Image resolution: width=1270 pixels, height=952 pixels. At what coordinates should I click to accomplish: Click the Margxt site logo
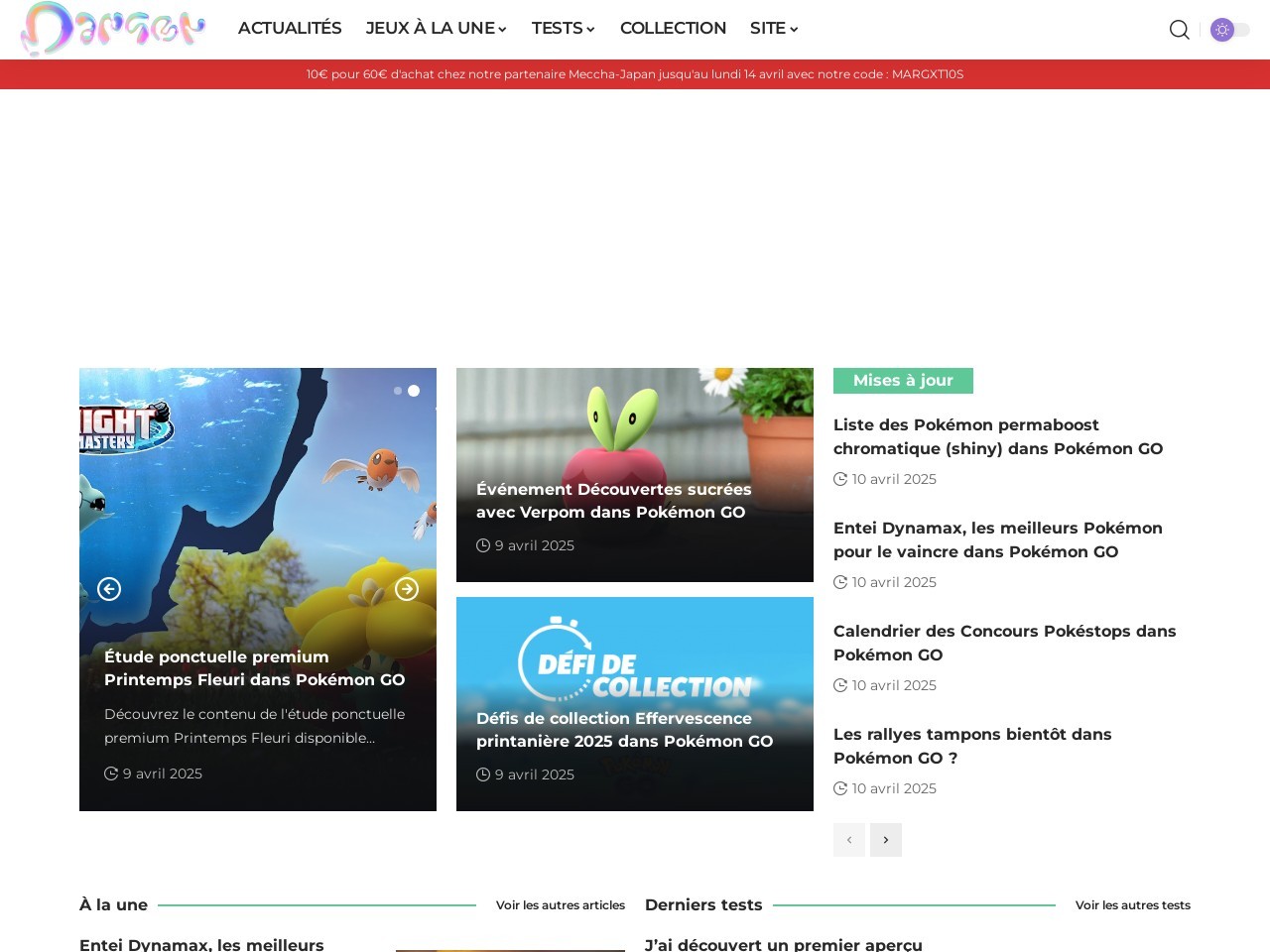(x=113, y=29)
